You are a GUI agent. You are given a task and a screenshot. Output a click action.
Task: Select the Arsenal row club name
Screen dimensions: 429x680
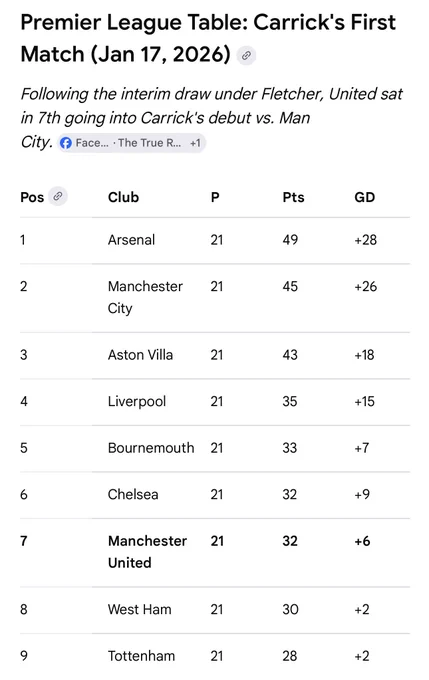point(131,240)
